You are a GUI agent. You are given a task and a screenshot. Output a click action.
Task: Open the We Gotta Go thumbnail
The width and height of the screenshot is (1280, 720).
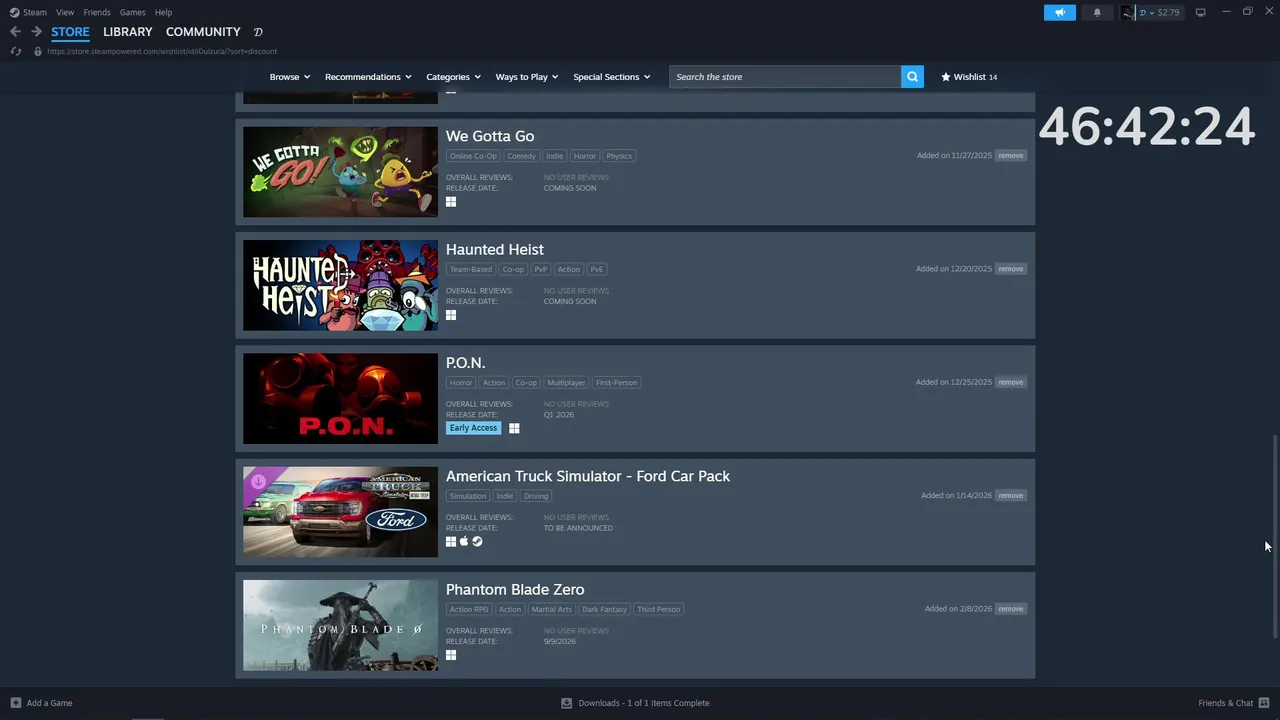(x=340, y=172)
